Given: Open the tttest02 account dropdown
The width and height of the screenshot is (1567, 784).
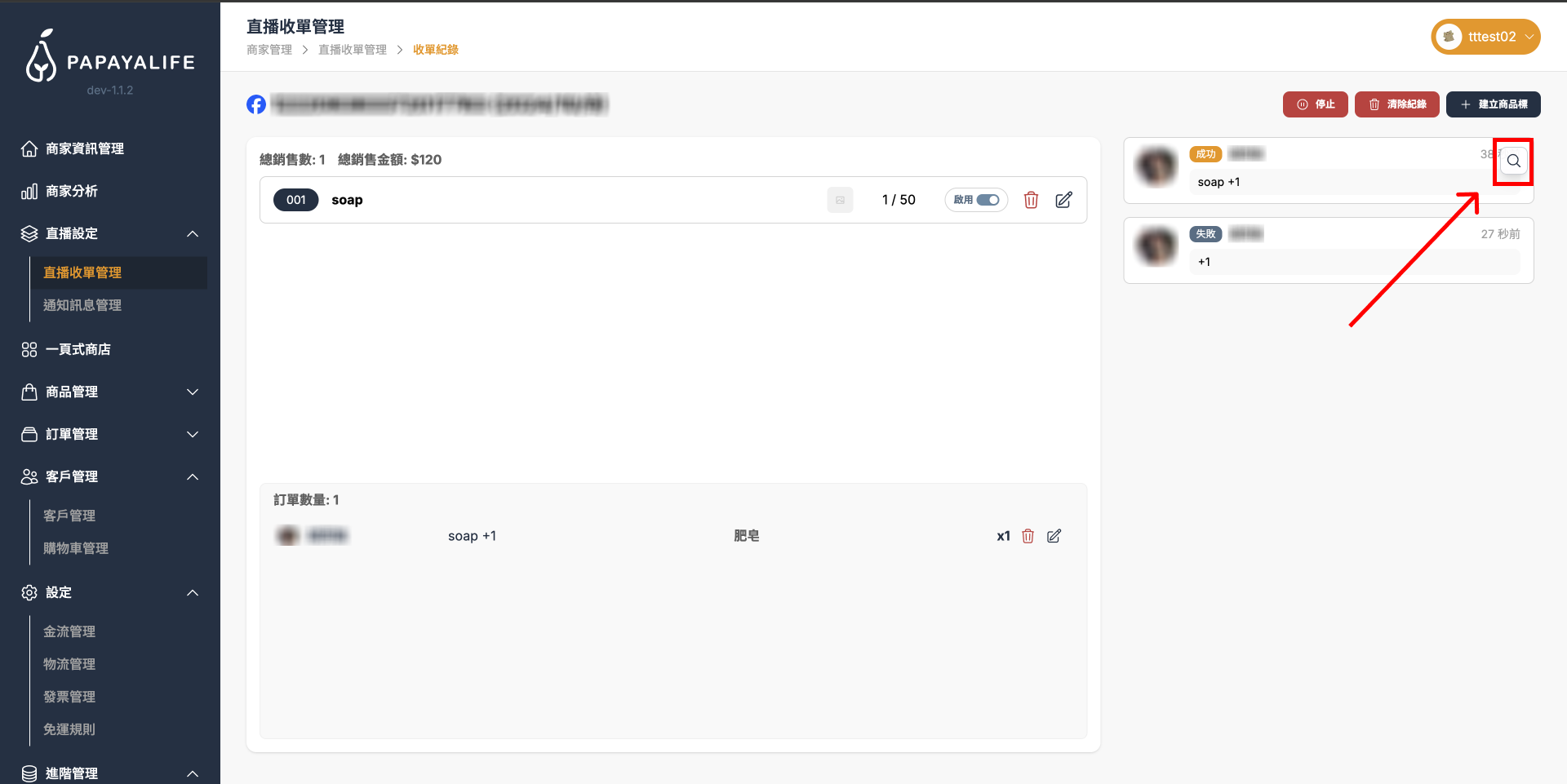Looking at the screenshot, I should (x=1485, y=37).
